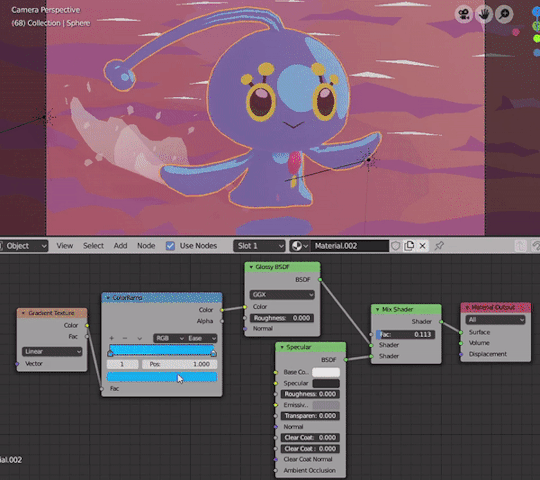Open the Add menu

(121, 246)
